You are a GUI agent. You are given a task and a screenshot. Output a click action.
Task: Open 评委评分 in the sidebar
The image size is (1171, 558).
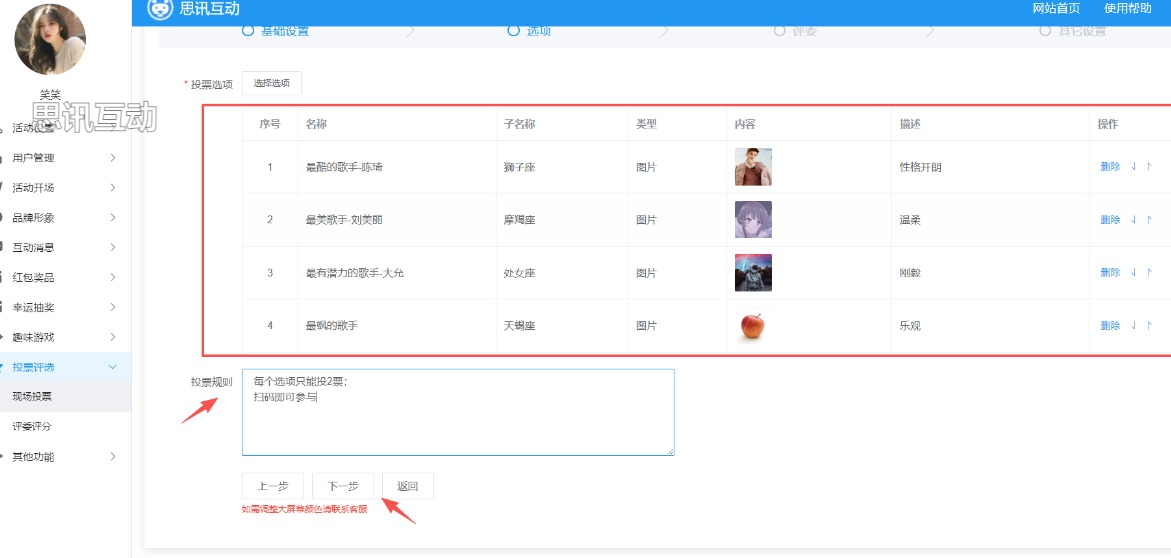point(32,427)
